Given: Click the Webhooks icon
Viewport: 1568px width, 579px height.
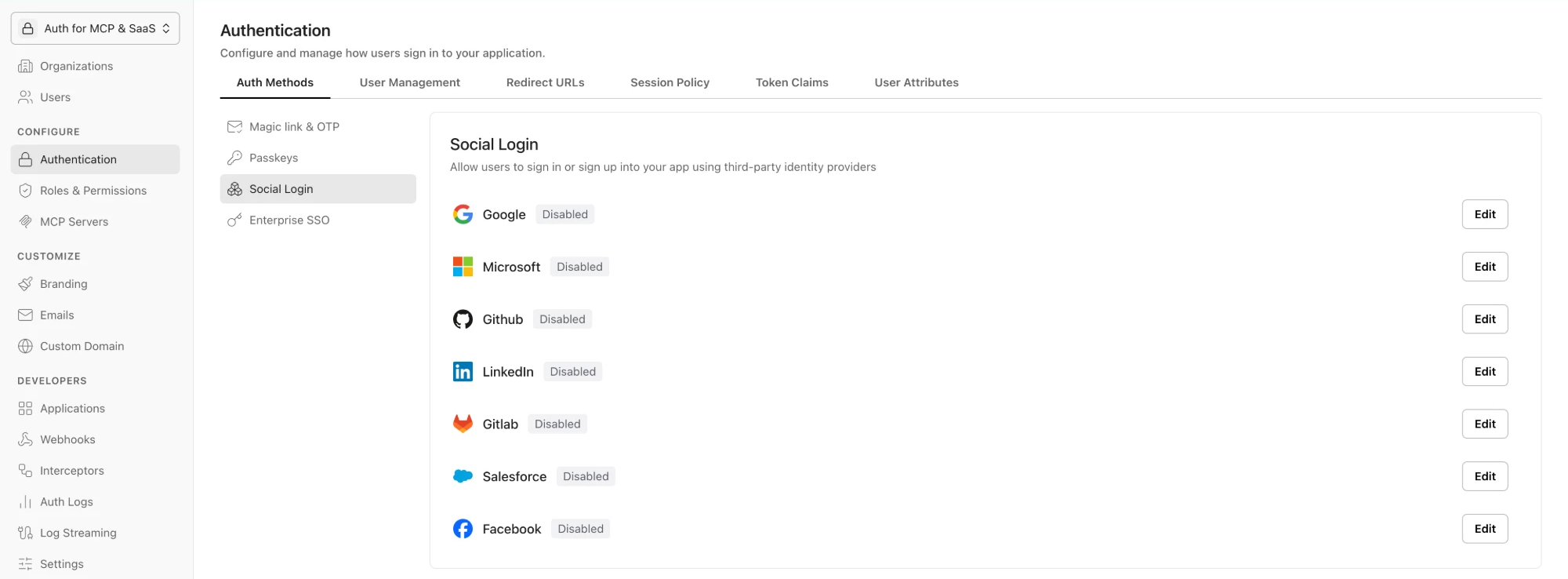Looking at the screenshot, I should 25,439.
